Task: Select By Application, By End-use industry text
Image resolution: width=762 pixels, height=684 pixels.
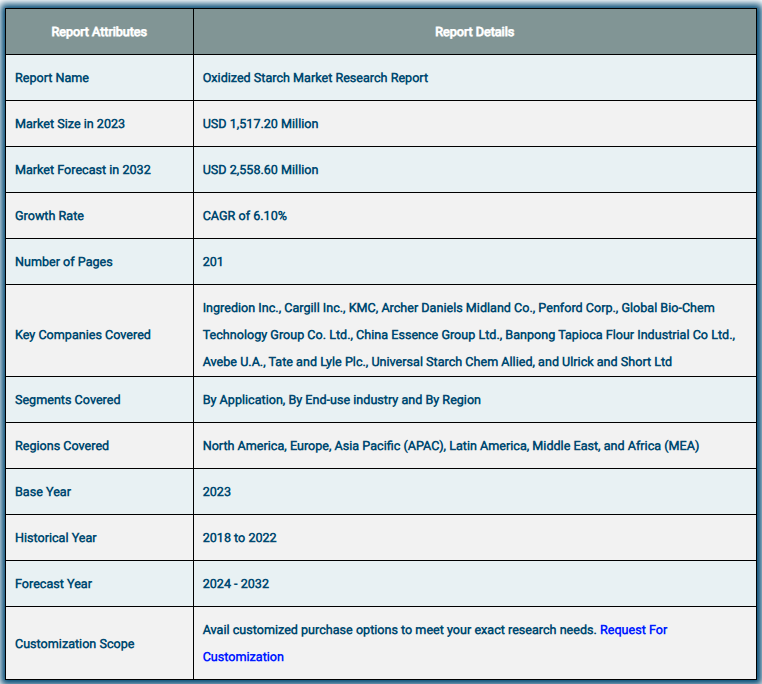Action: pos(342,400)
